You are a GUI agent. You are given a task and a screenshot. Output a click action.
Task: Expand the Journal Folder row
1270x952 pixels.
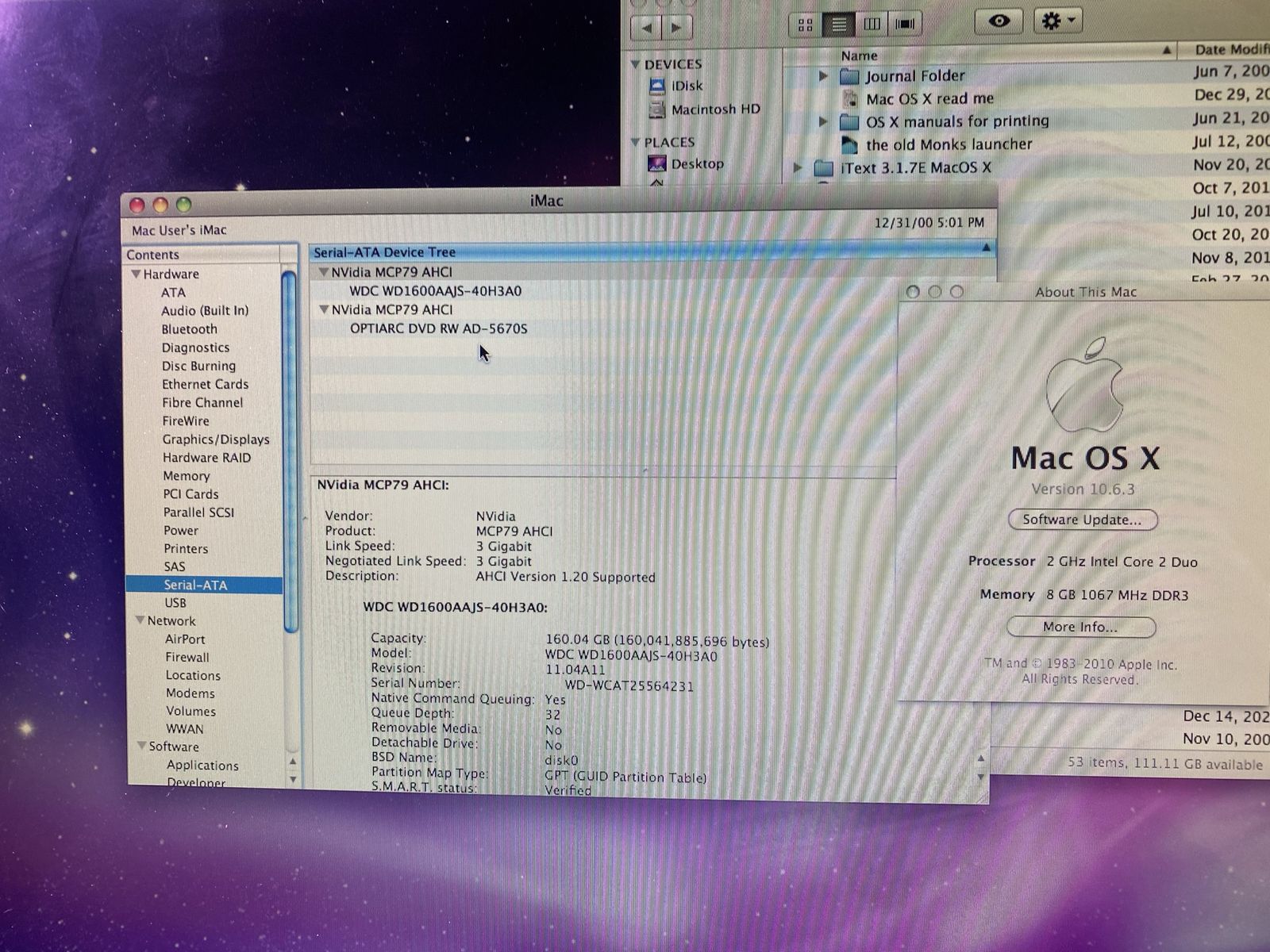tap(823, 76)
